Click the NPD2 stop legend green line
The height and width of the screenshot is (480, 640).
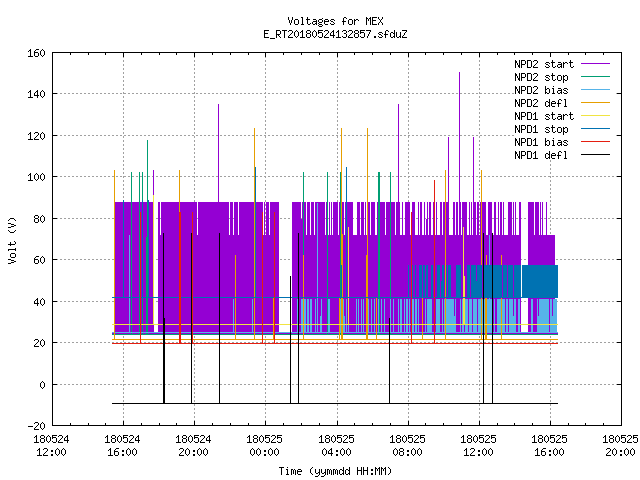595,77
